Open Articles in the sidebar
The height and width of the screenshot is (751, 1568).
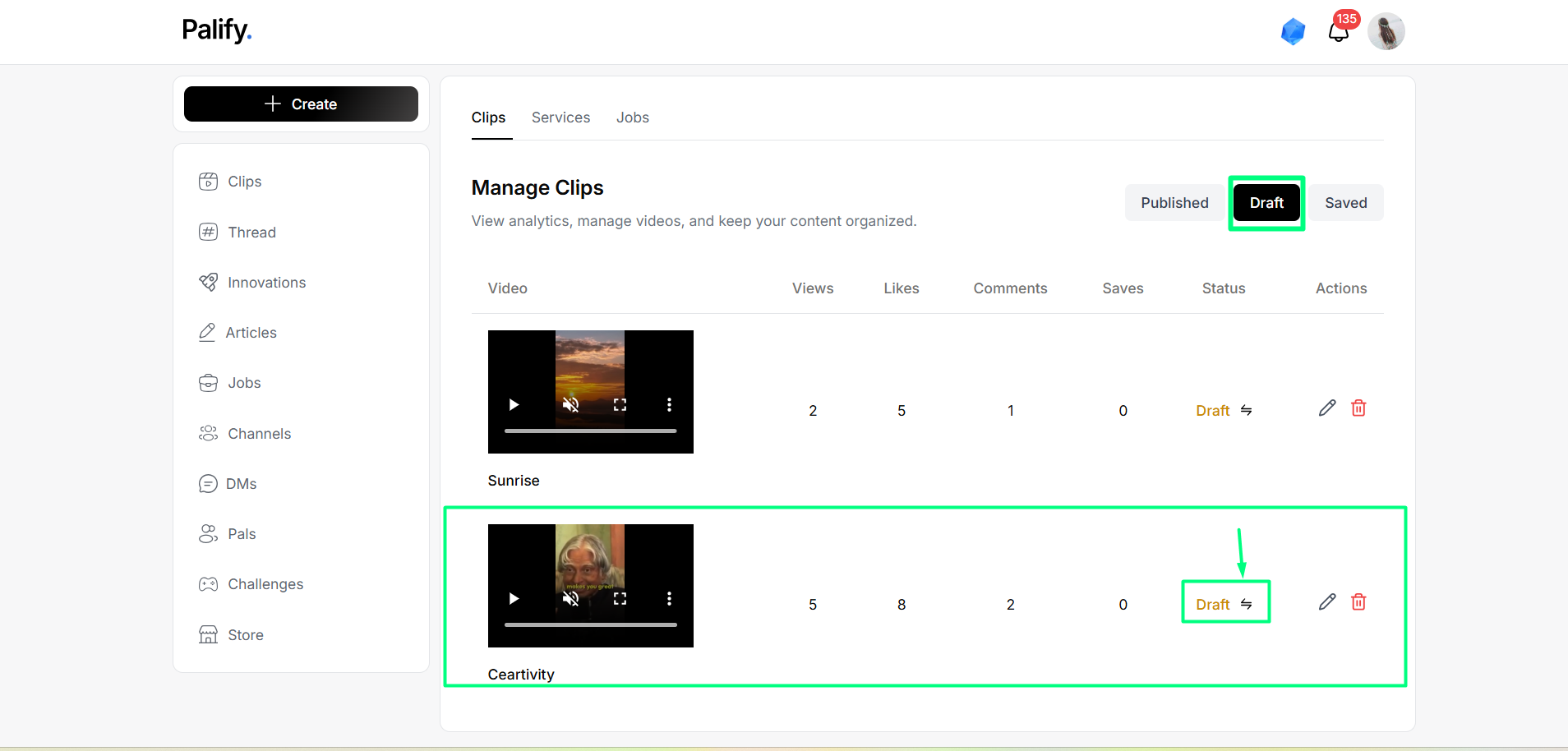[x=238, y=333]
